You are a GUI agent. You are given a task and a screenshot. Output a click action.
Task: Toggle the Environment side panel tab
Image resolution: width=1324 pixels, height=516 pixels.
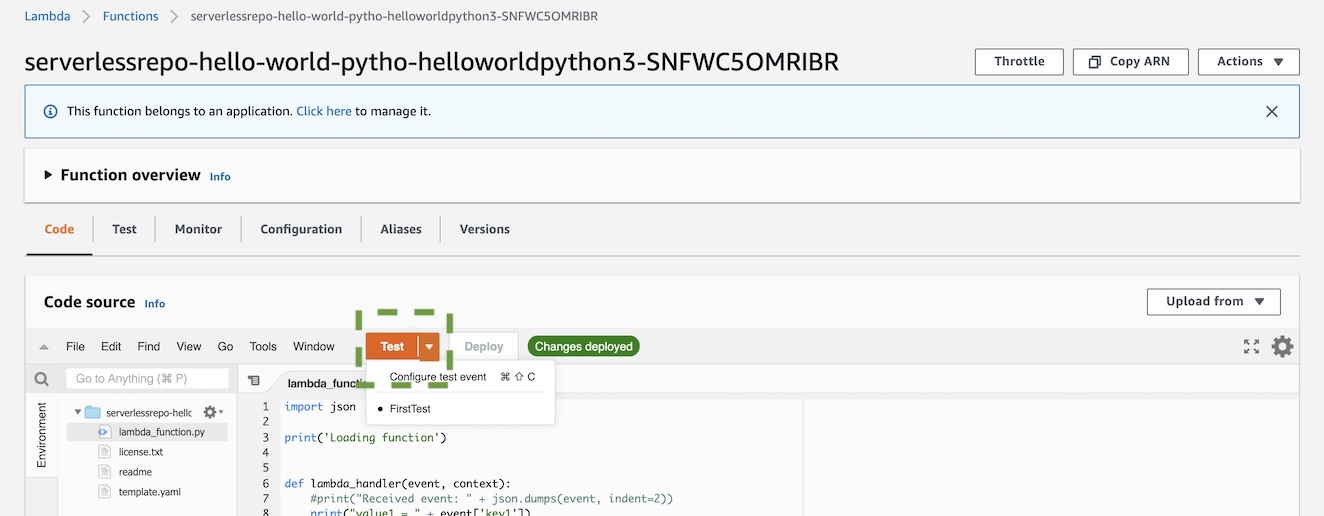(x=41, y=436)
